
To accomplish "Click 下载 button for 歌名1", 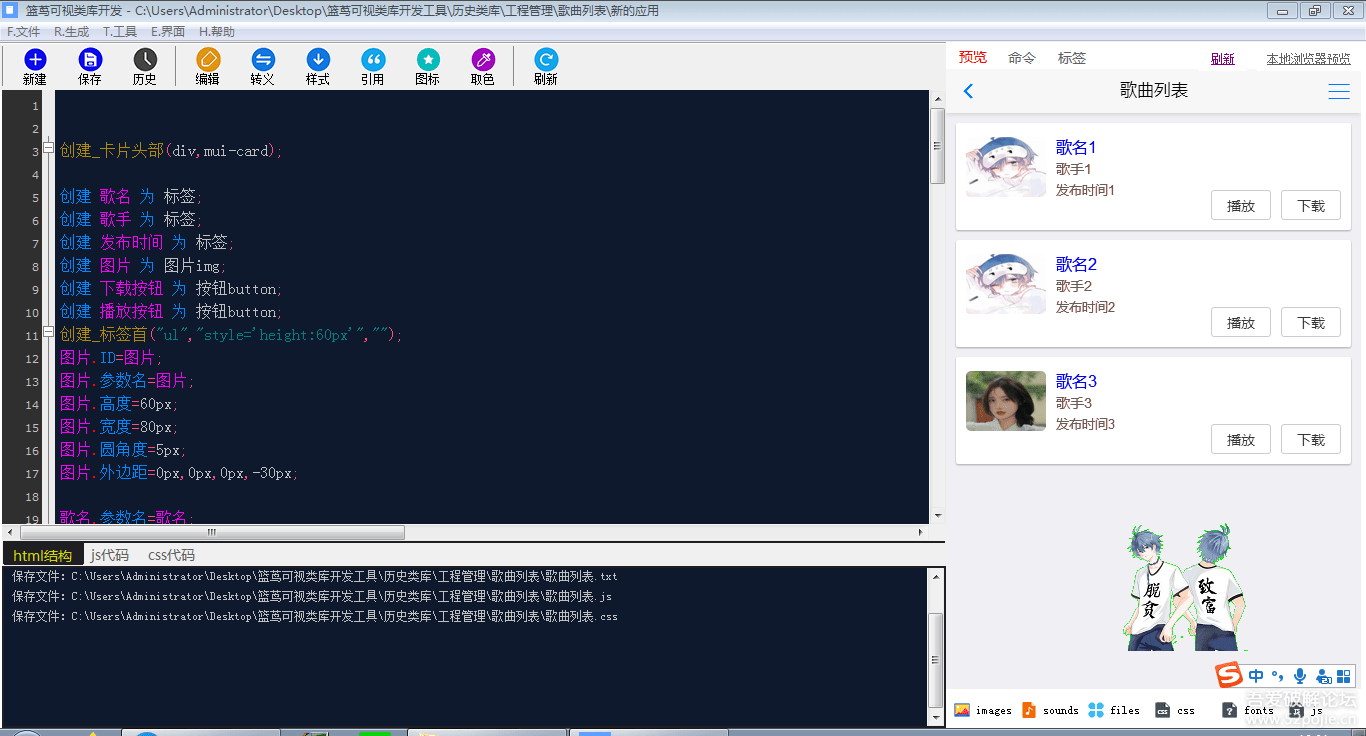I will [x=1311, y=206].
